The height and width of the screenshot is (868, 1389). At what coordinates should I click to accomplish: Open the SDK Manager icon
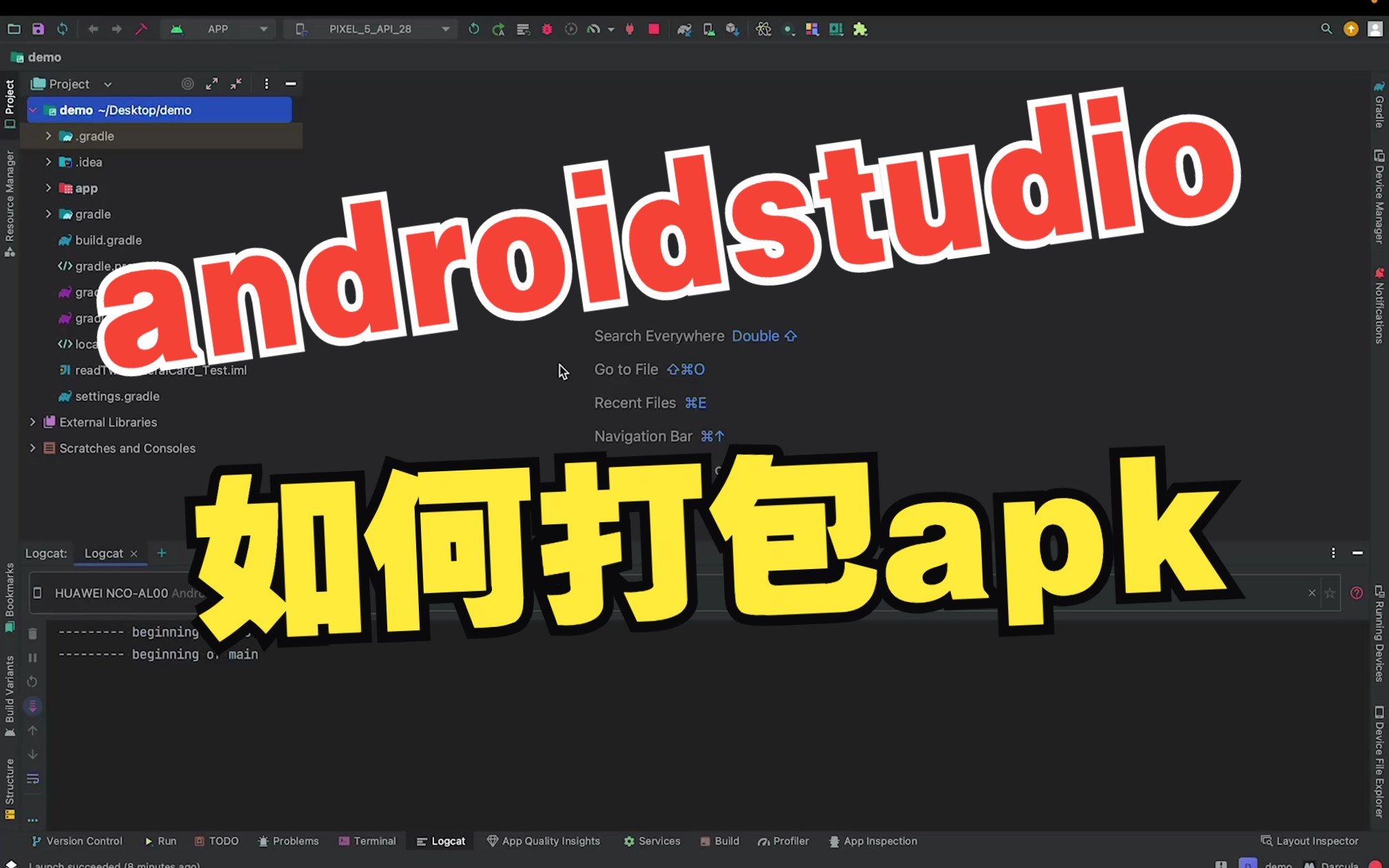tap(732, 29)
